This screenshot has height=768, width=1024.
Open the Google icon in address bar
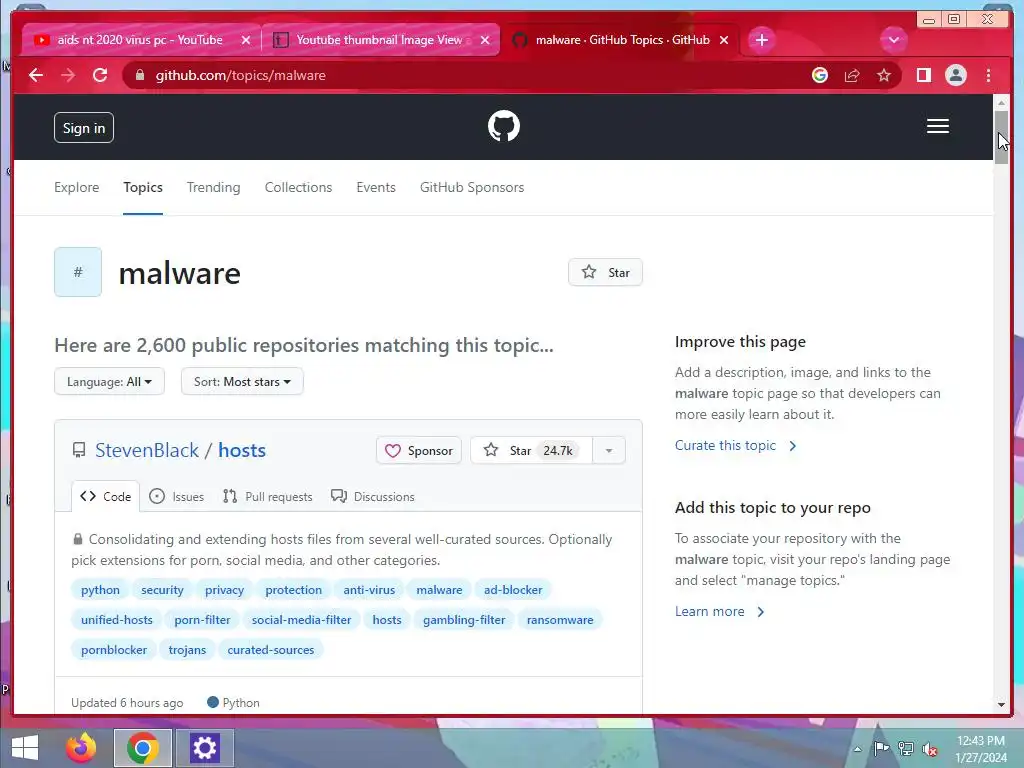[820, 75]
